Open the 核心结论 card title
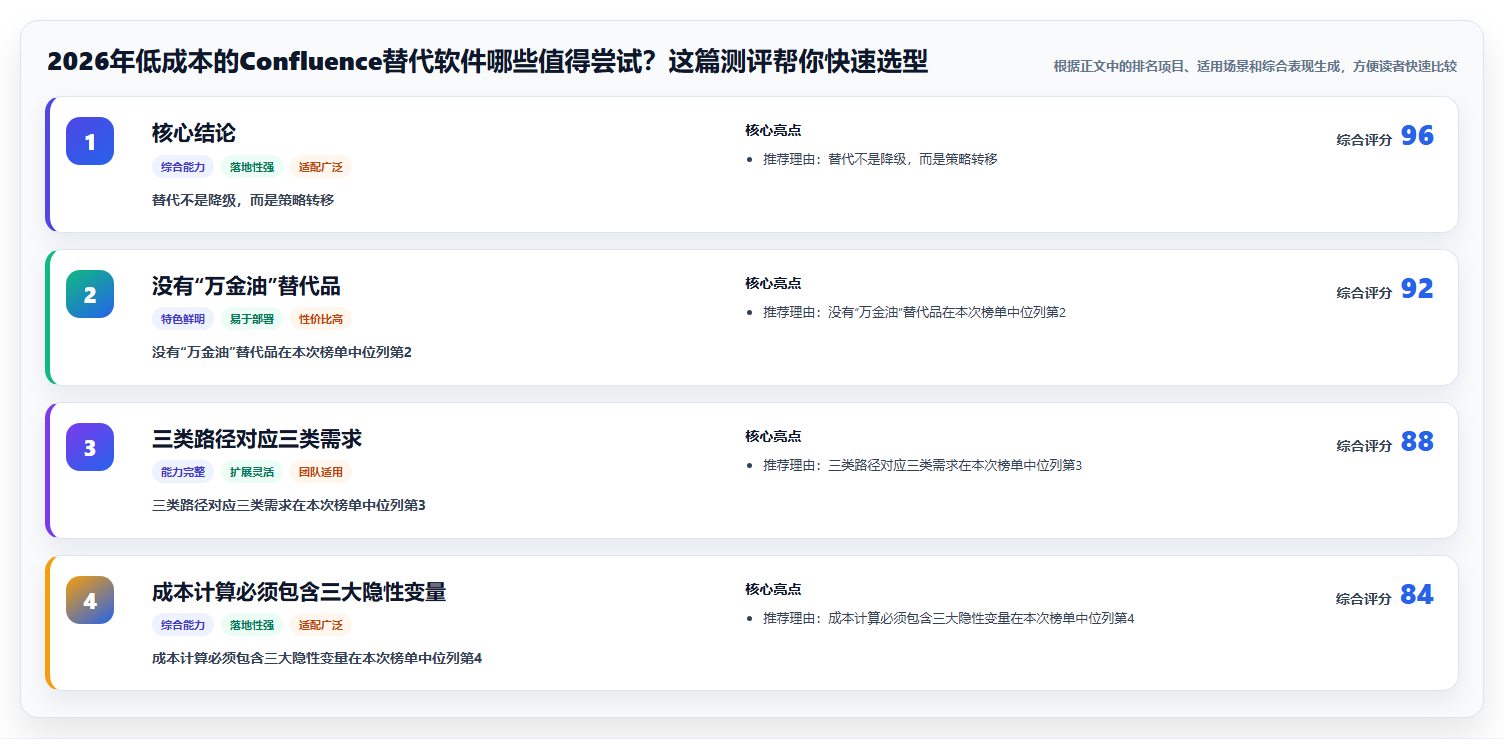This screenshot has width=1504, height=739. pyautogui.click(x=194, y=133)
